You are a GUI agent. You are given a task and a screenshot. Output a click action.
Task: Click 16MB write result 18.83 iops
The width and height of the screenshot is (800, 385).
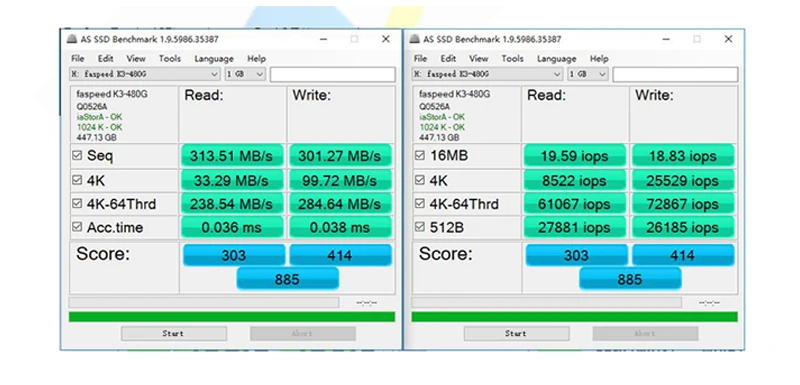tap(683, 156)
